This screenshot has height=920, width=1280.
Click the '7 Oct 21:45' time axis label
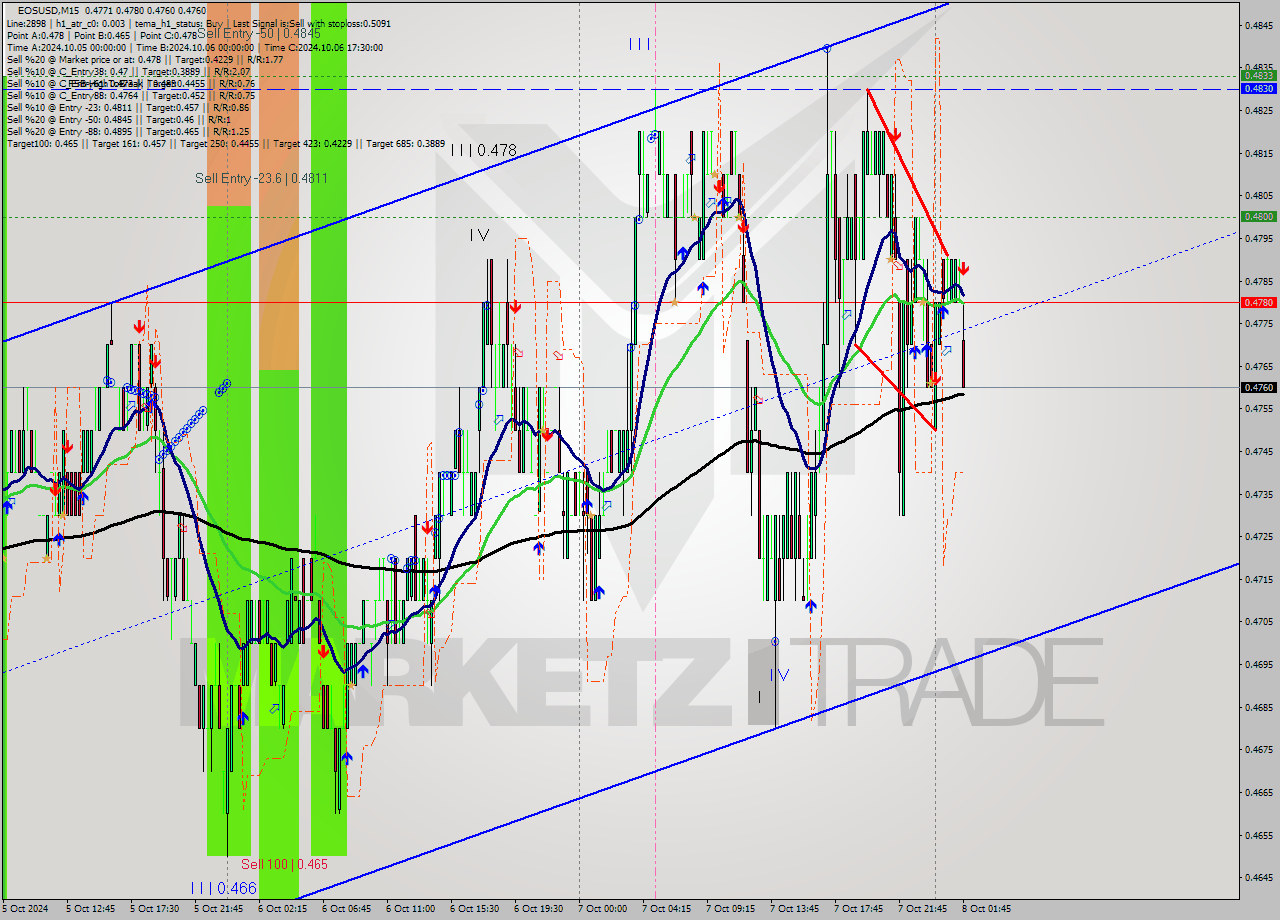click(x=923, y=909)
